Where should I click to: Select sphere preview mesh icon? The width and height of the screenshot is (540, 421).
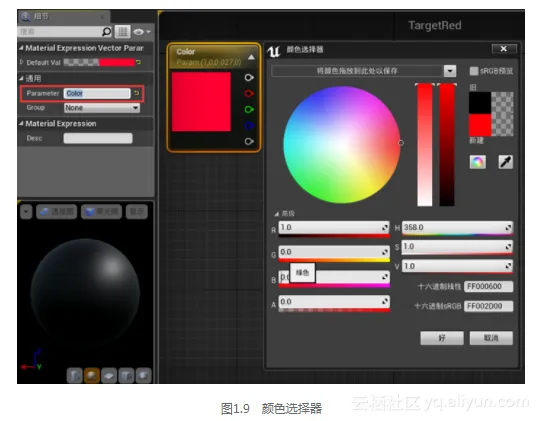[x=91, y=376]
